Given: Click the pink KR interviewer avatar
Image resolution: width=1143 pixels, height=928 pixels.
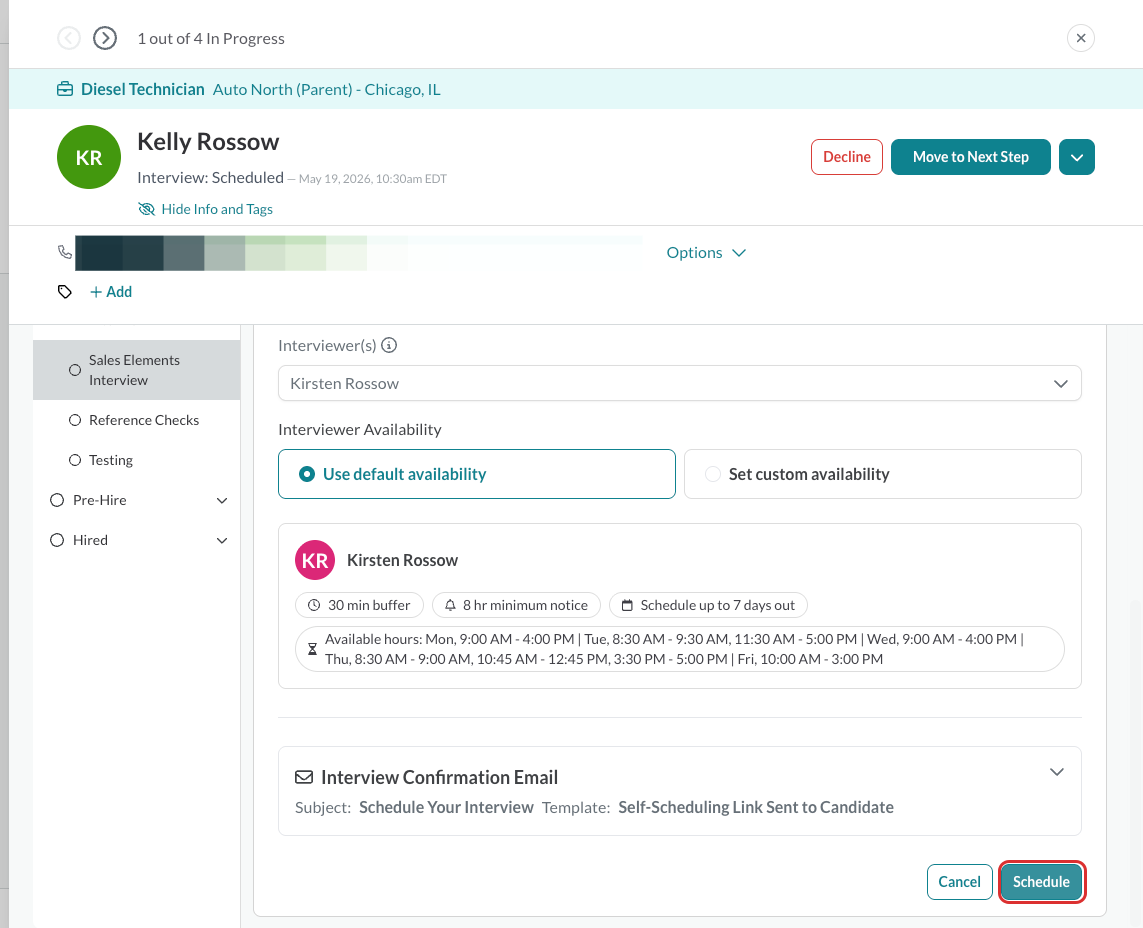Looking at the screenshot, I should coord(315,560).
